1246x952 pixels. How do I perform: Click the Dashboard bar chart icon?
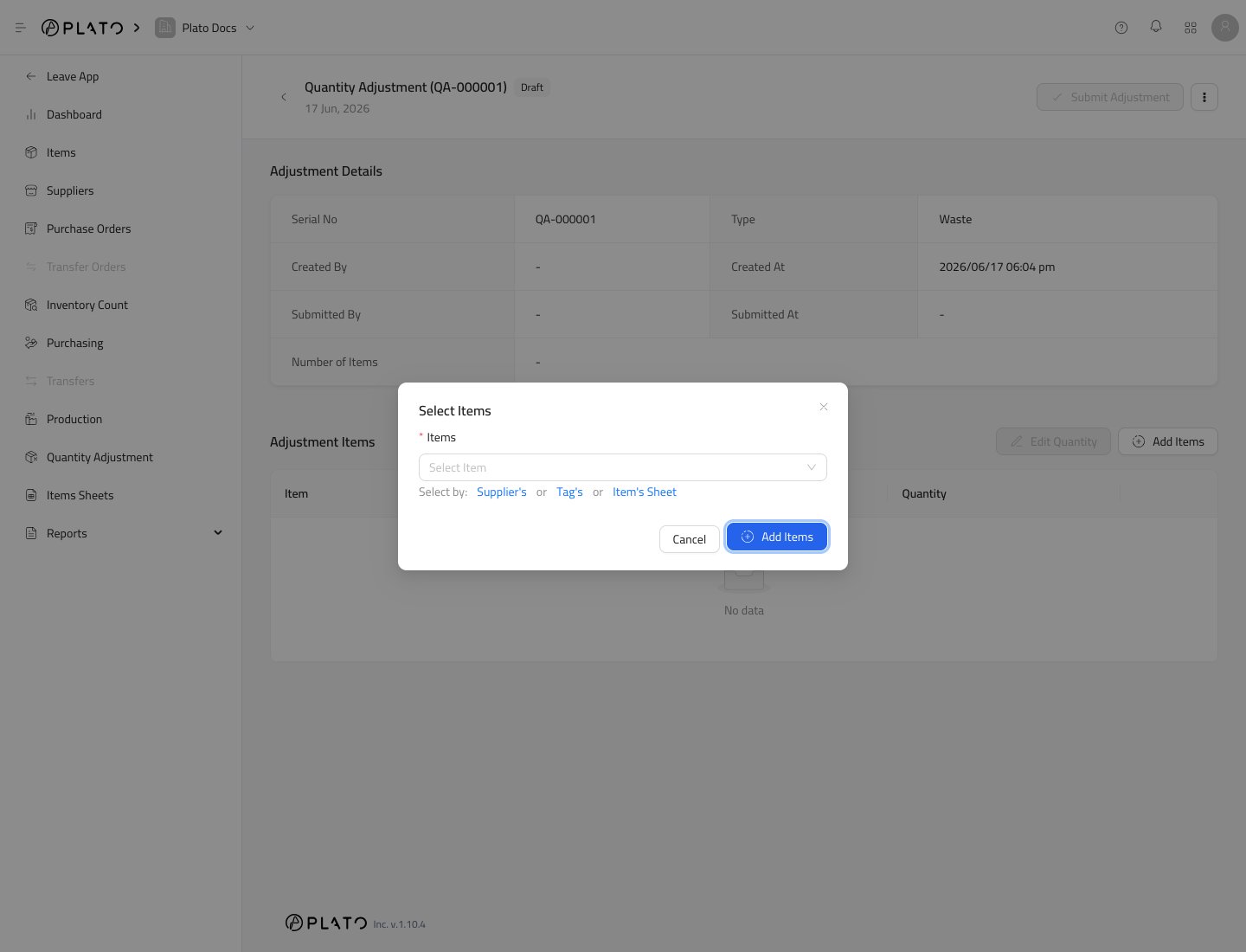click(31, 114)
